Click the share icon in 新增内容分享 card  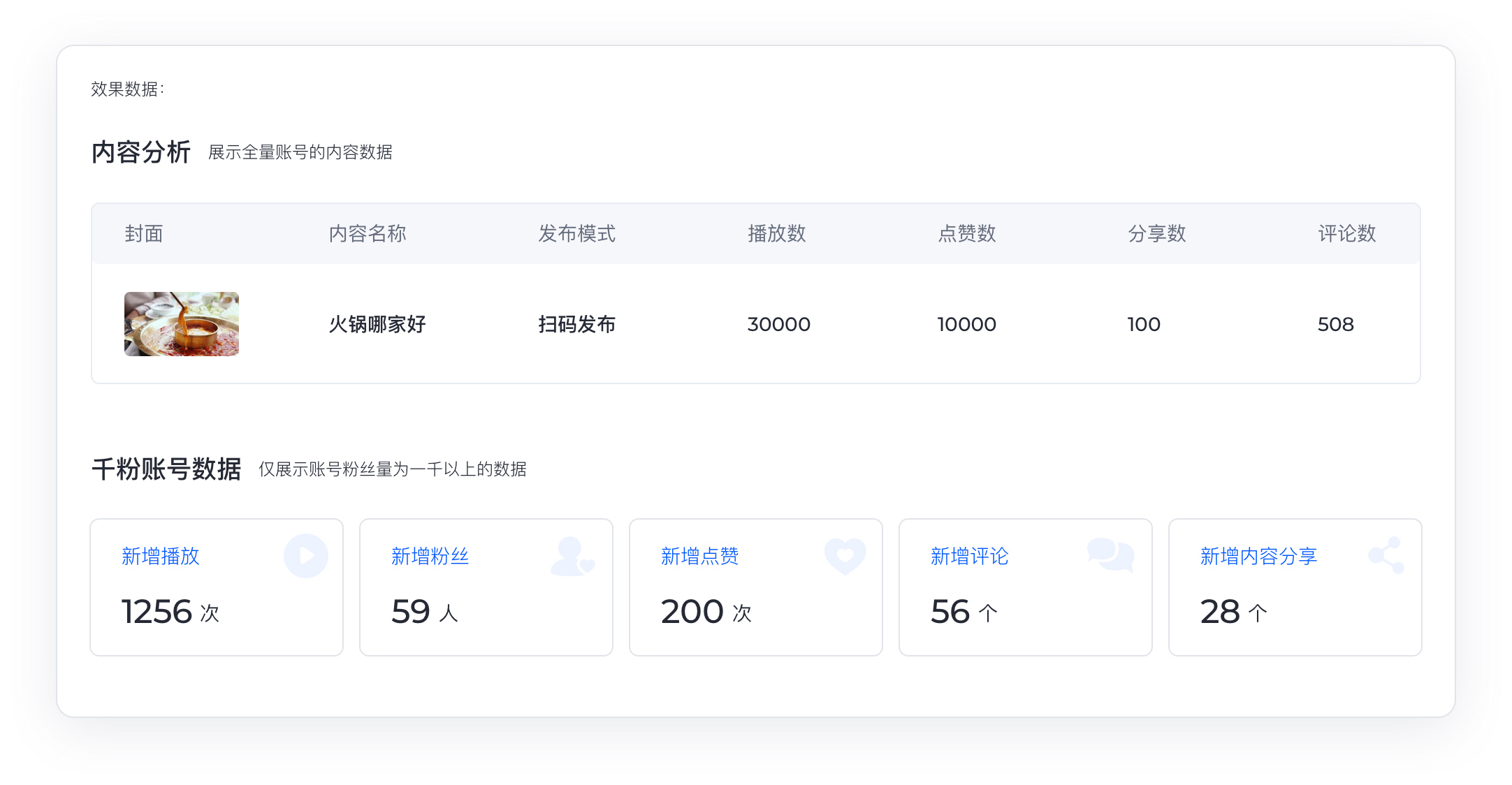1386,555
